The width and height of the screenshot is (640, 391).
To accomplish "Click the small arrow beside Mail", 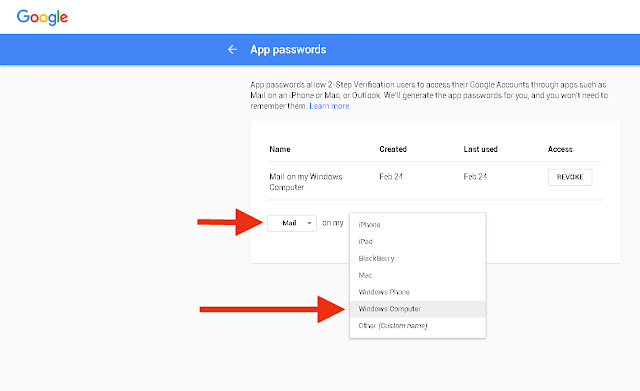I will coord(309,223).
